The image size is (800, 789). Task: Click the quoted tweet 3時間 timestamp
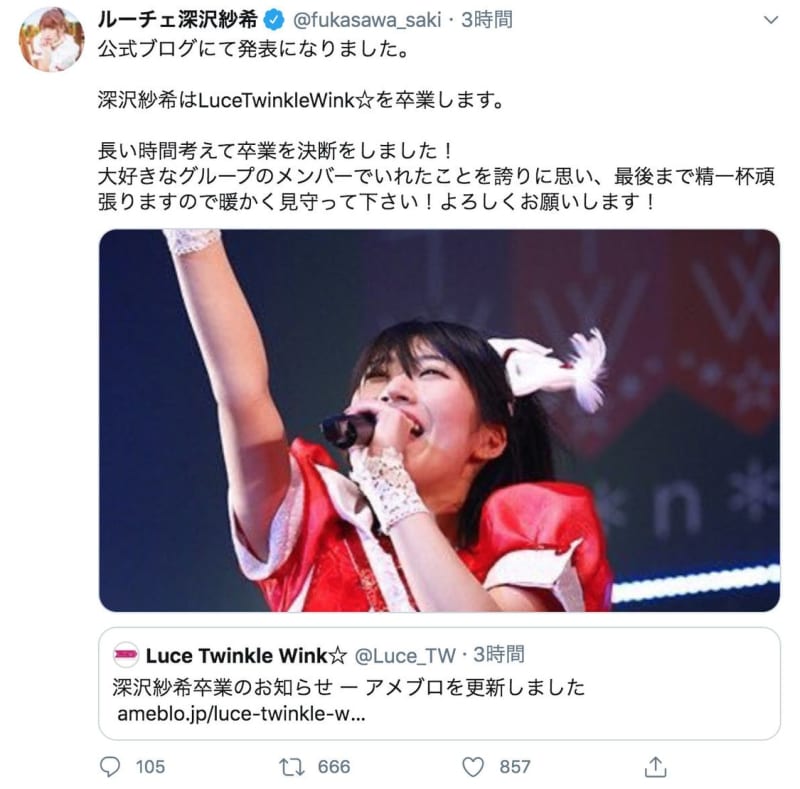pyautogui.click(x=499, y=655)
